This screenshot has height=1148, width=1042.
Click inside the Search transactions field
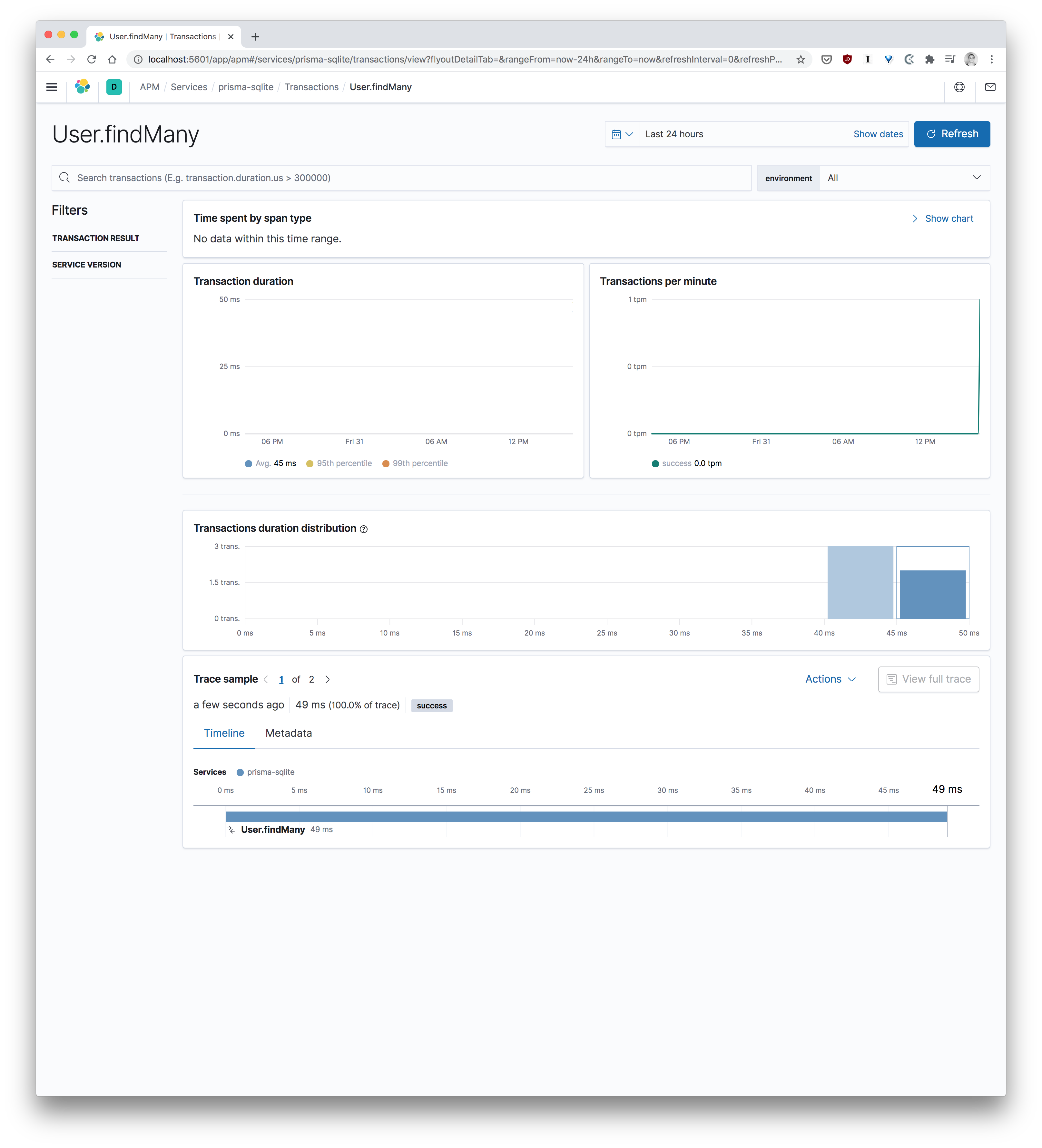[x=342, y=178]
